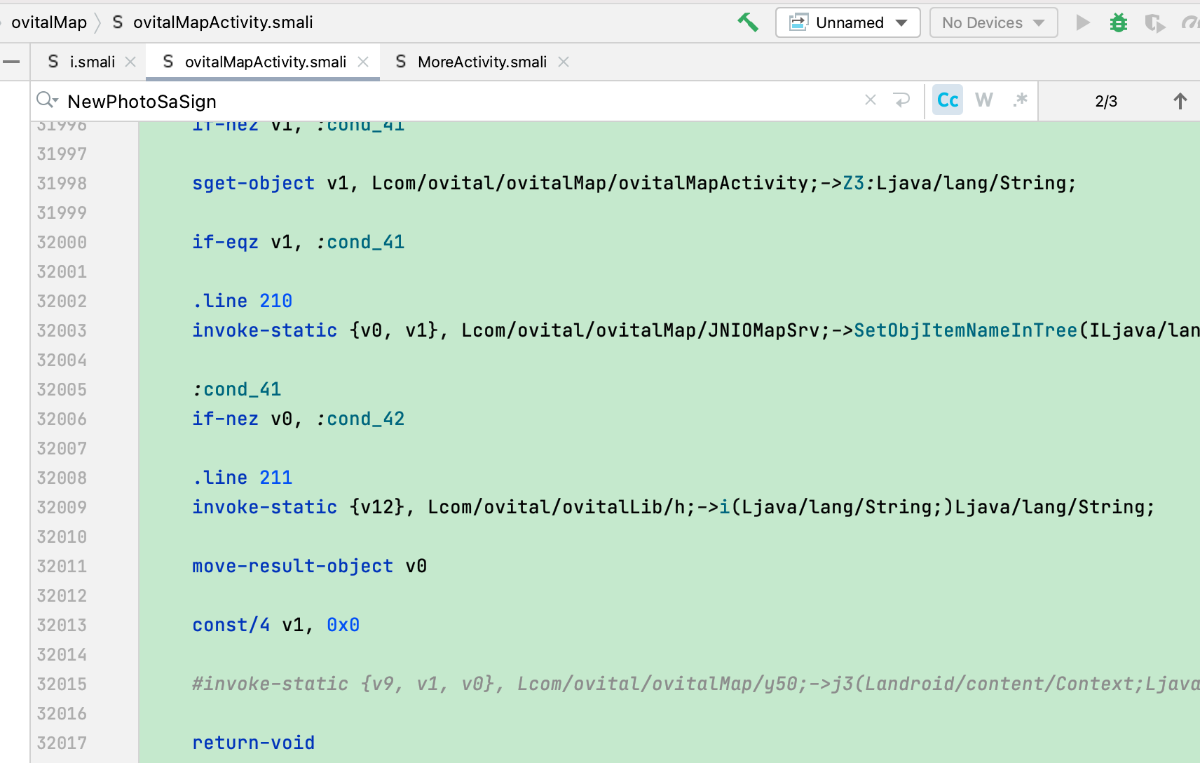Screen dimensions: 1200x763
Task: Click the Run with Coverage shield icon
Action: pyautogui.click(x=1154, y=22)
